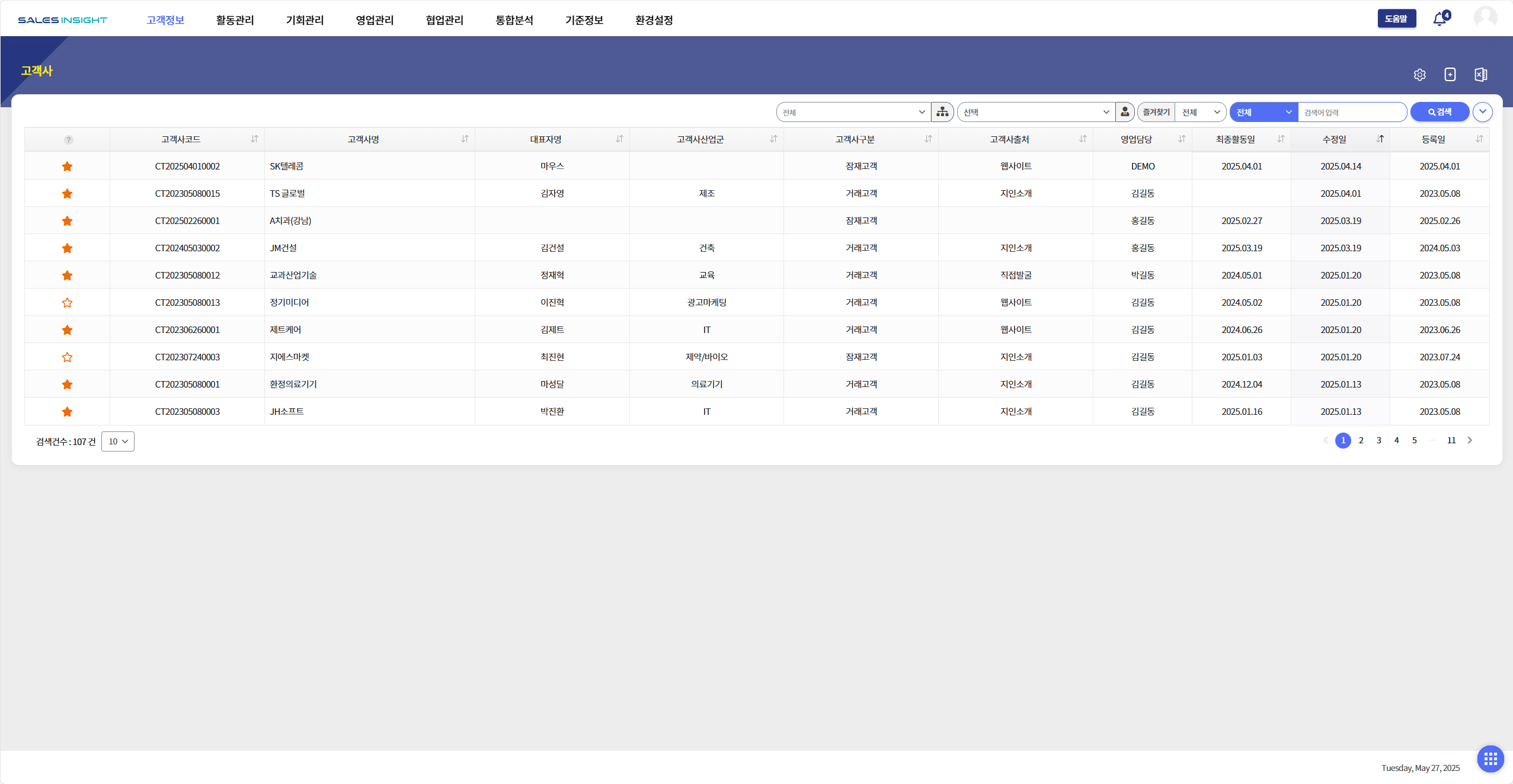Image resolution: width=1513 pixels, height=784 pixels.
Task: Open the settings gear icon in header
Action: (1419, 75)
